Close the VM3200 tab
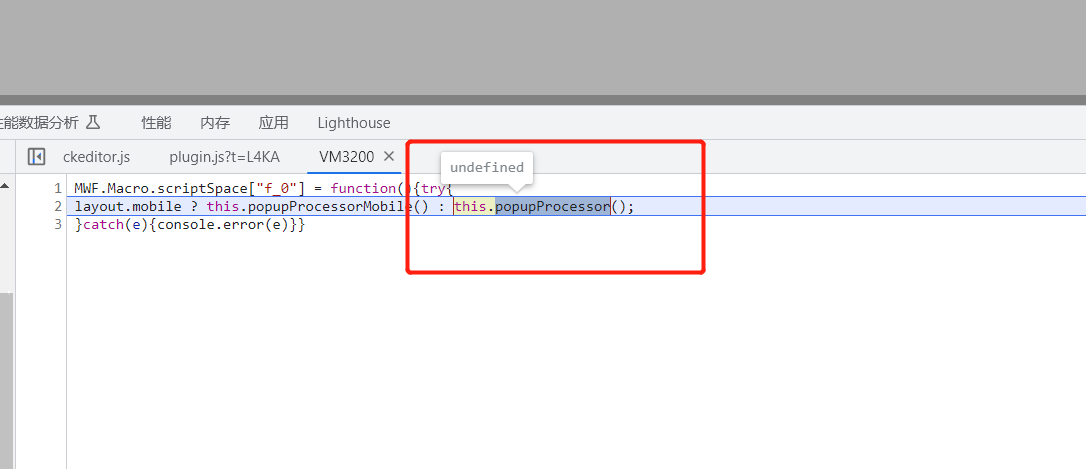Viewport: 1086px width, 469px height. pyautogui.click(x=389, y=157)
